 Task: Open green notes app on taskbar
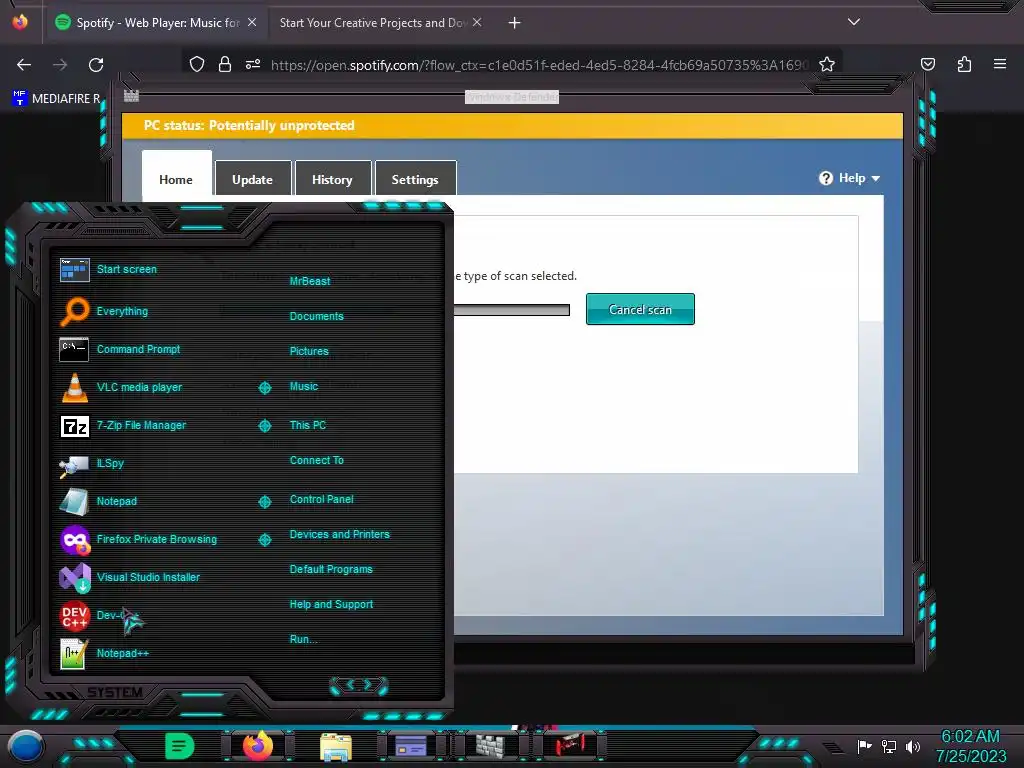click(x=180, y=745)
